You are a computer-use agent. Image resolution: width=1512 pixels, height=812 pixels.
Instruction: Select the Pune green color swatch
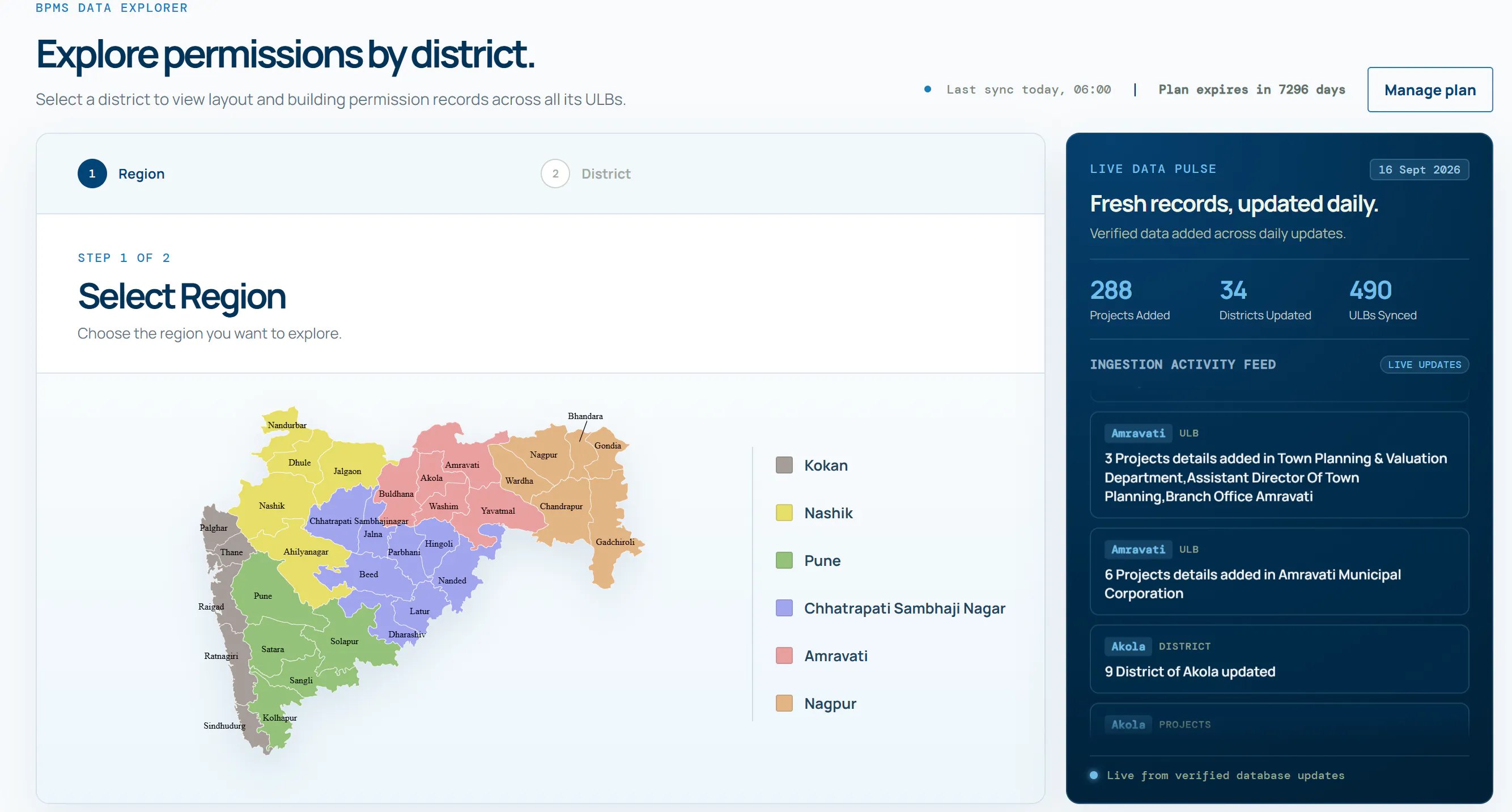coord(784,560)
